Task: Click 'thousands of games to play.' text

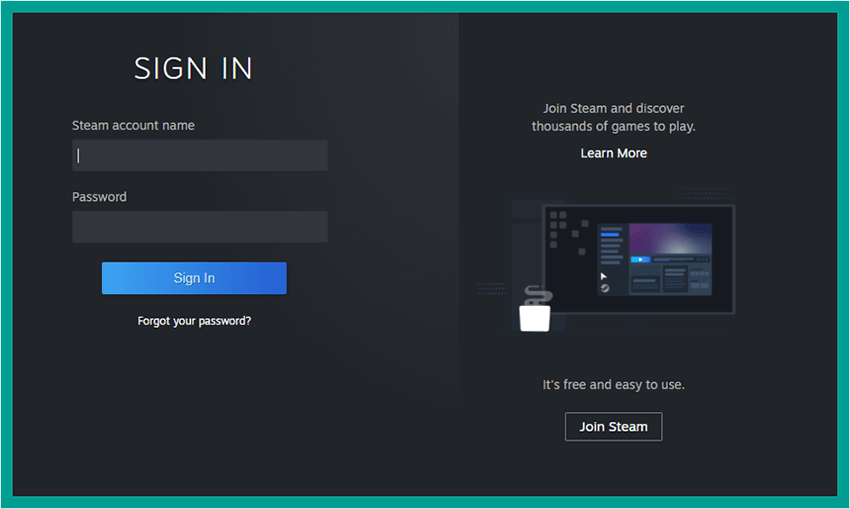Action: click(614, 126)
